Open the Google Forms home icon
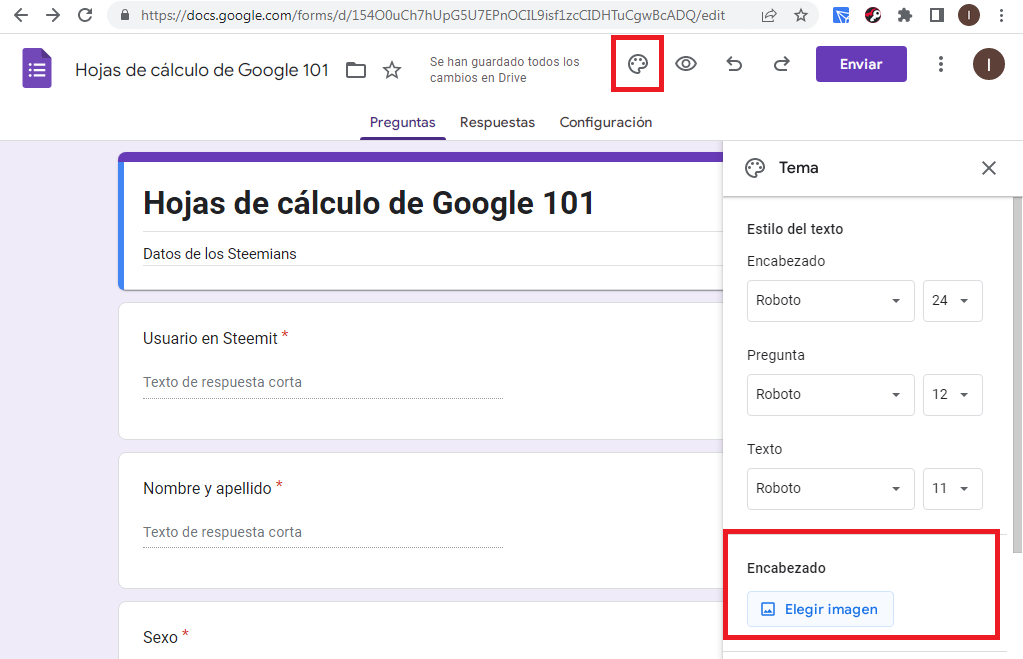This screenshot has width=1023, height=659. pos(37,69)
